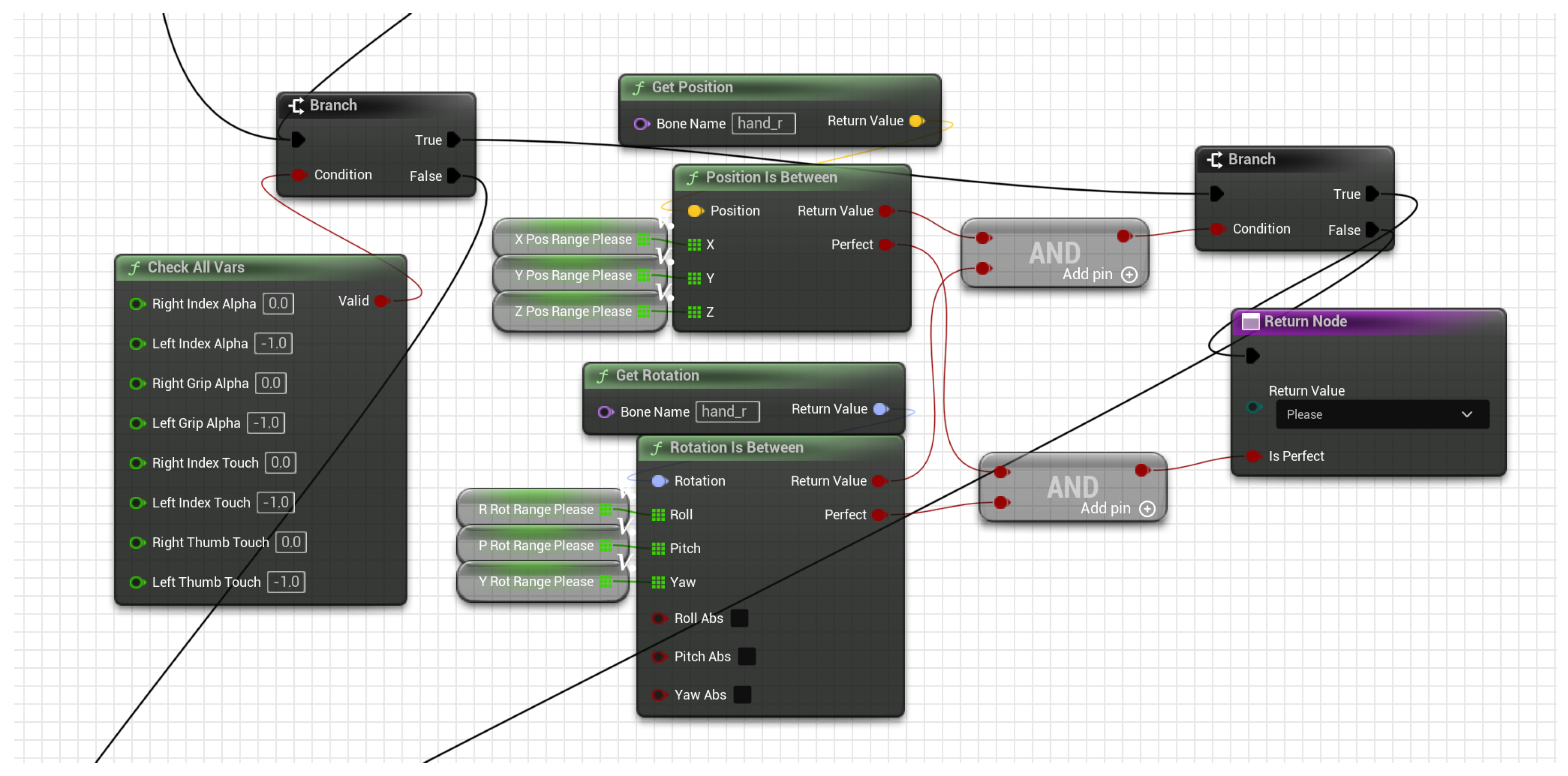Toggle the Pitch Abs checkbox

(746, 657)
